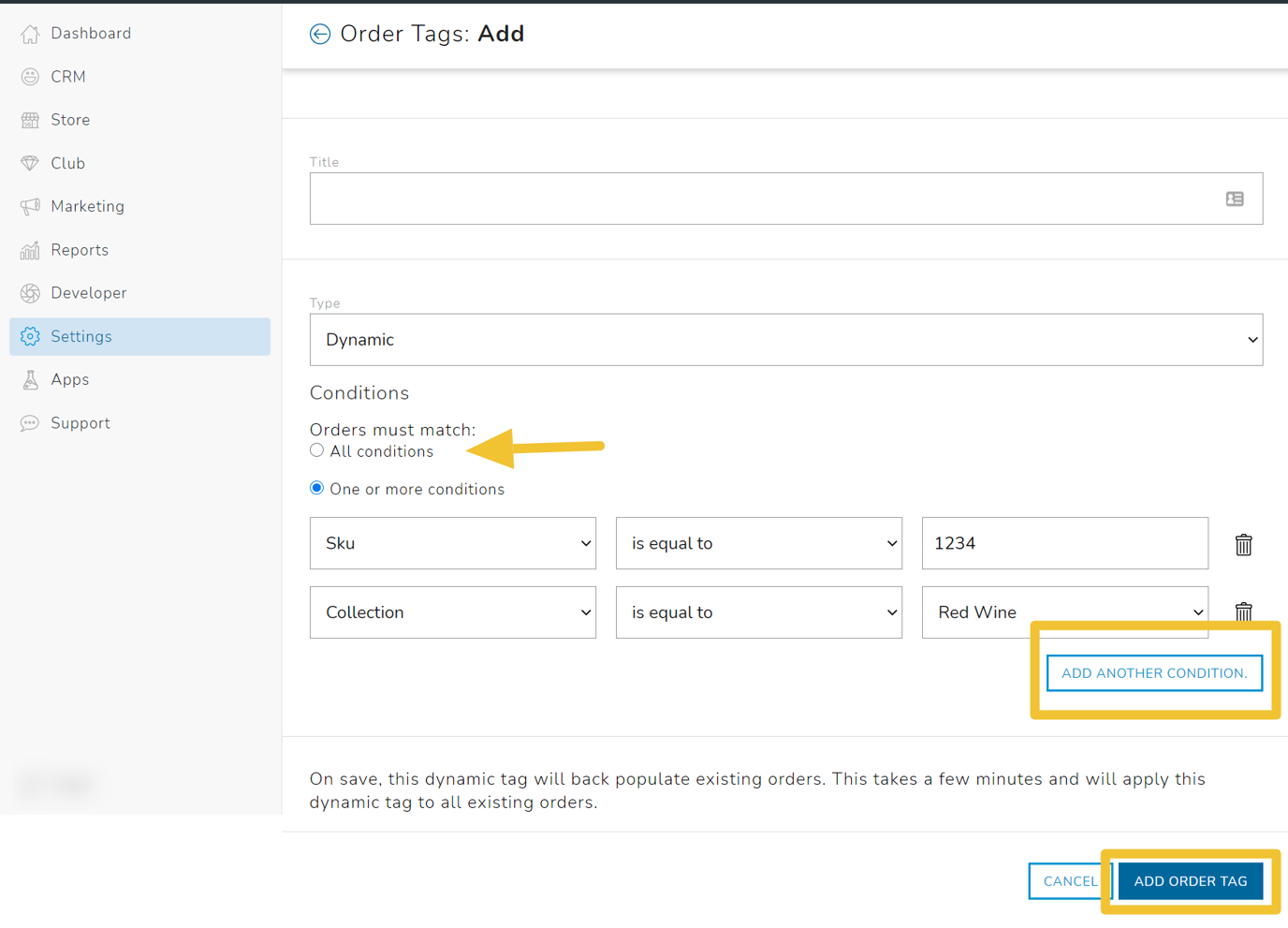Select the All conditions radio button

tap(316, 449)
